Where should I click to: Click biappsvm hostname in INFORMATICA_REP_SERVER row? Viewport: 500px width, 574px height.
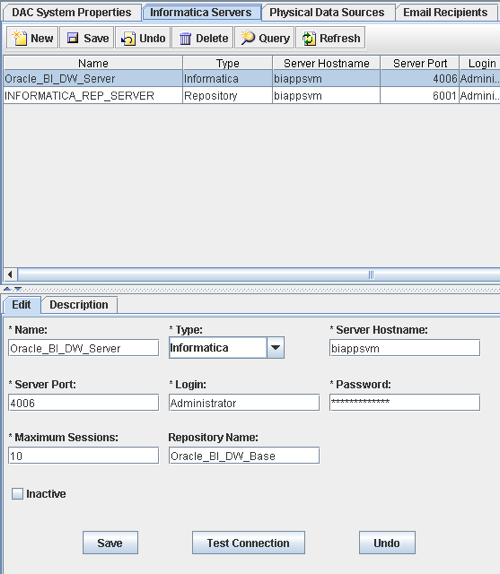tap(326, 96)
